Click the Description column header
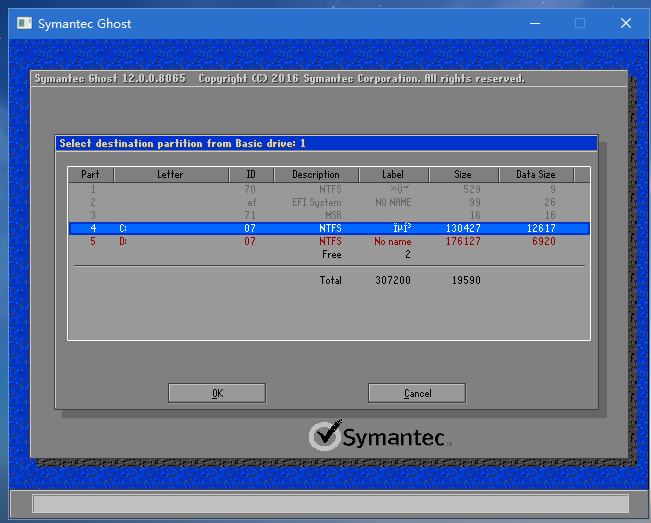The width and height of the screenshot is (651, 523). point(316,175)
